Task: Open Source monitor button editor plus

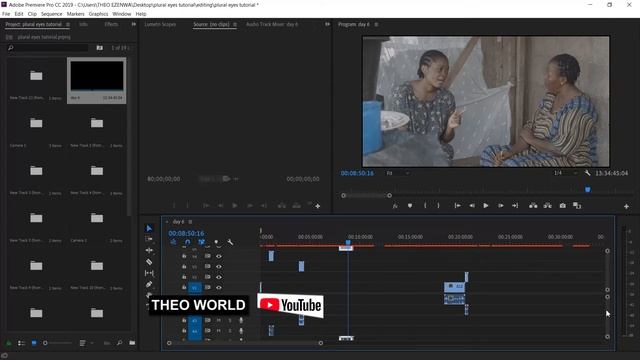Action: tap(318, 207)
